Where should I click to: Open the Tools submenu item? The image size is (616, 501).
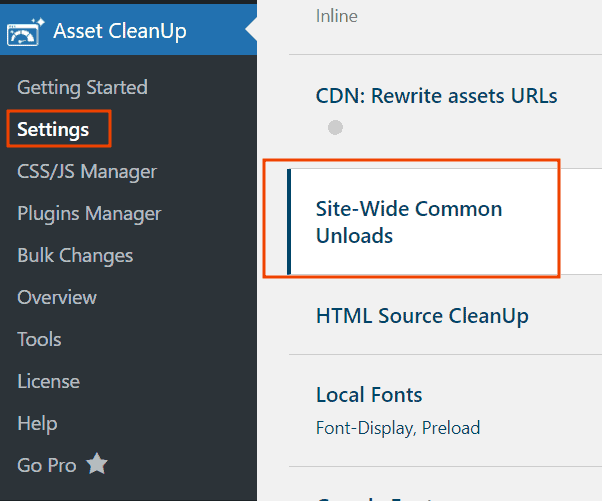(39, 340)
